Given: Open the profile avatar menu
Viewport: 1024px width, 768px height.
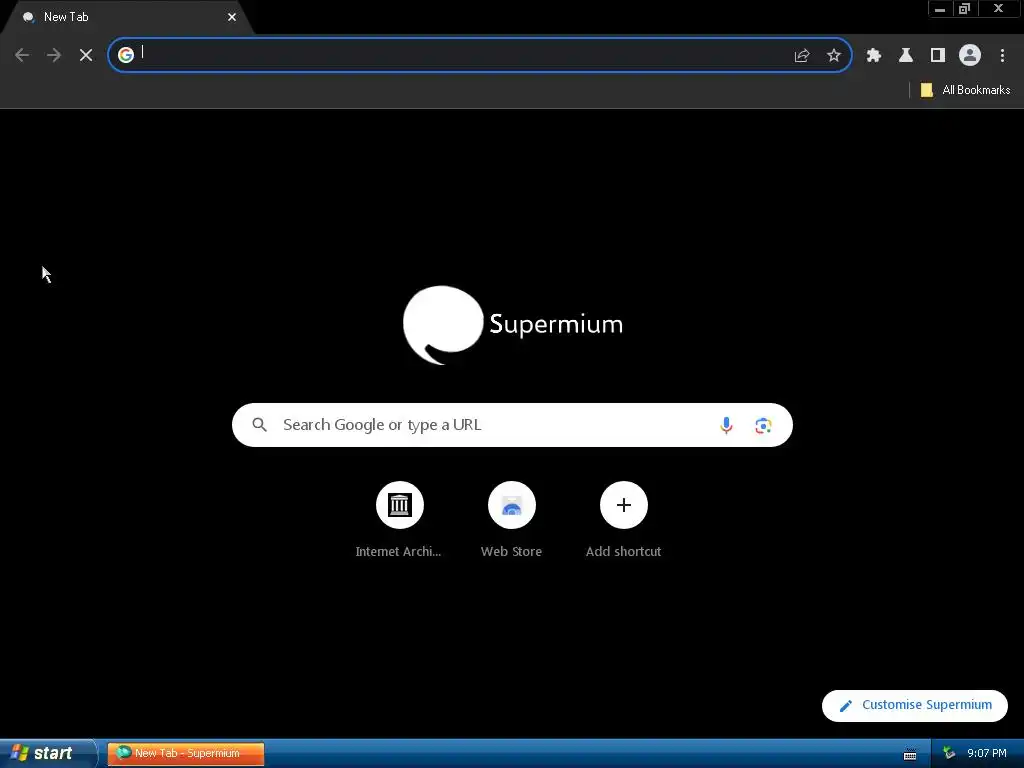Looking at the screenshot, I should 970,56.
